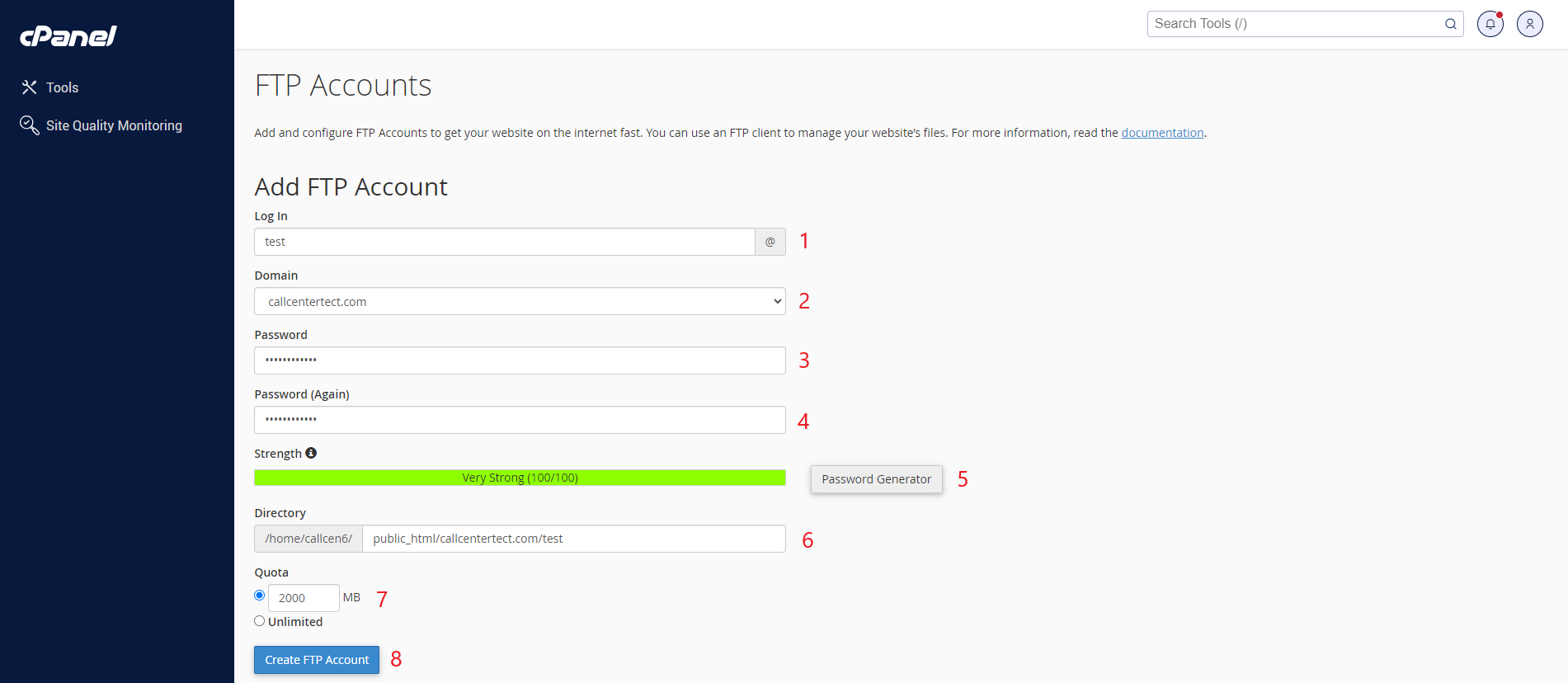Screen dimensions: 1568x683
Task: Click the Tools wrench icon in sidebar
Action: [x=30, y=87]
